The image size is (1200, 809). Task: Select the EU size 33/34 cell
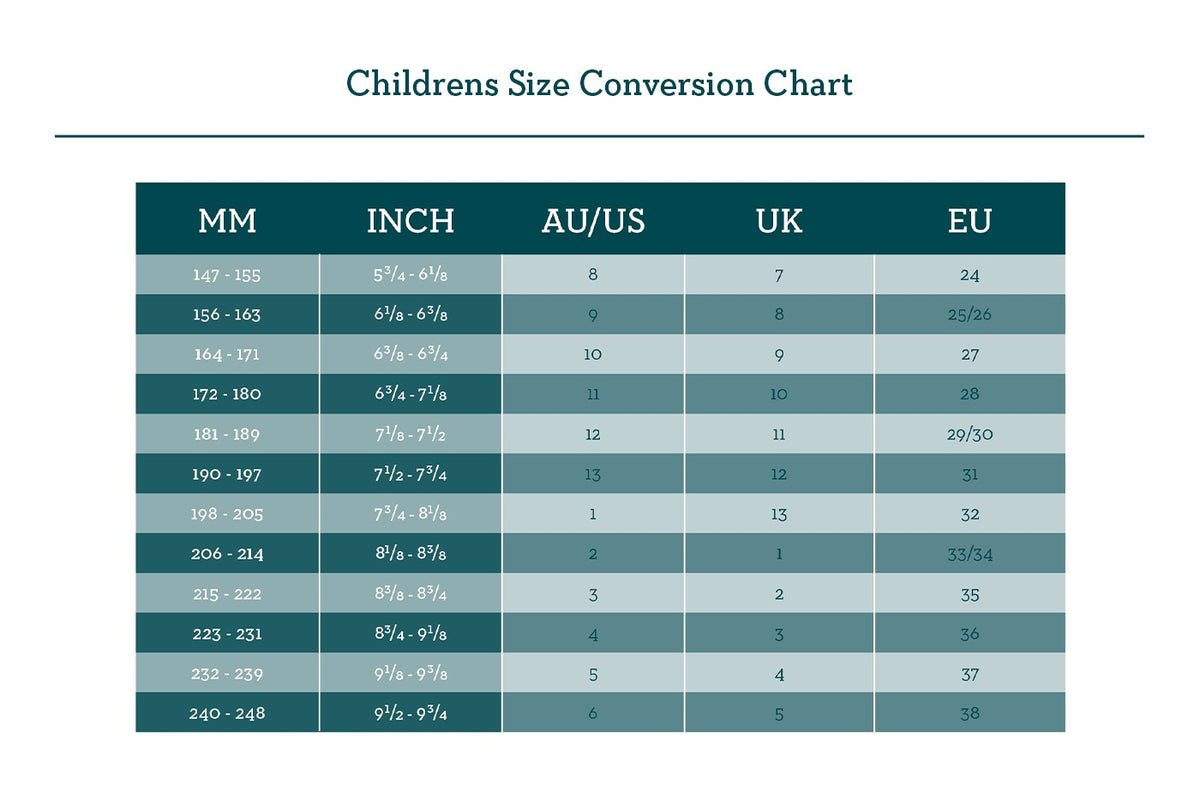969,554
